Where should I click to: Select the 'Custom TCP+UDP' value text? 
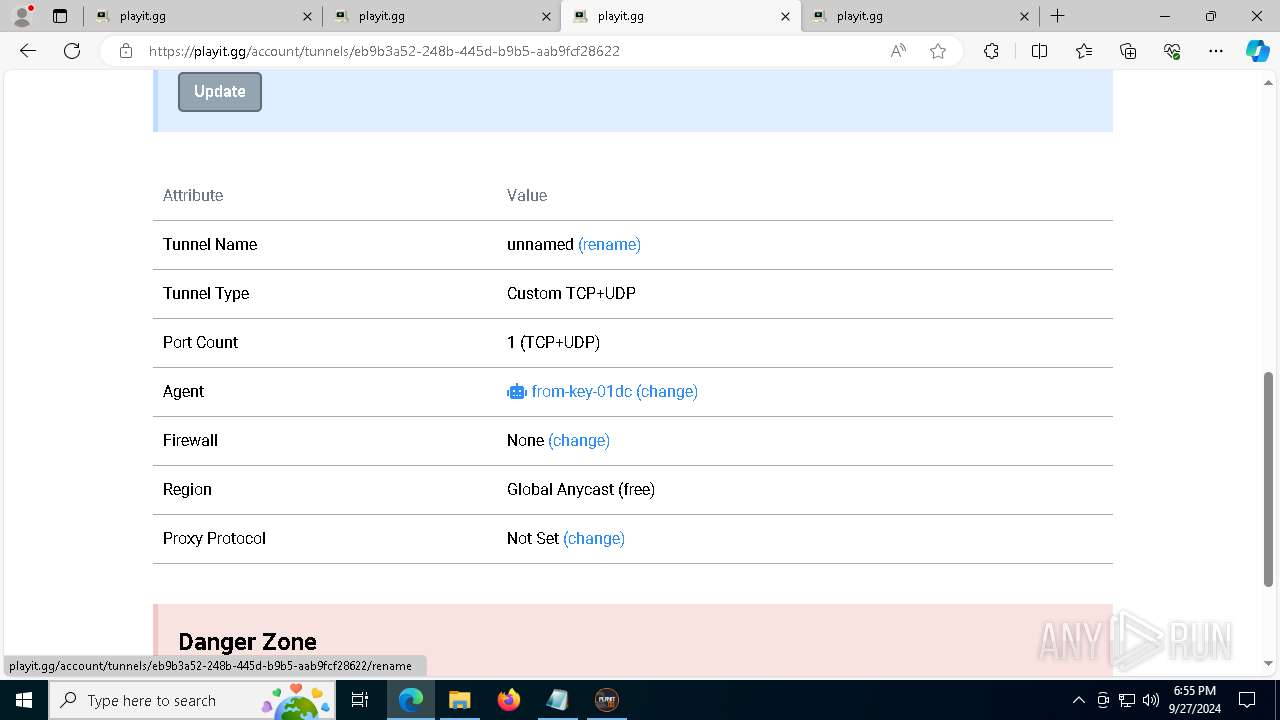571,293
